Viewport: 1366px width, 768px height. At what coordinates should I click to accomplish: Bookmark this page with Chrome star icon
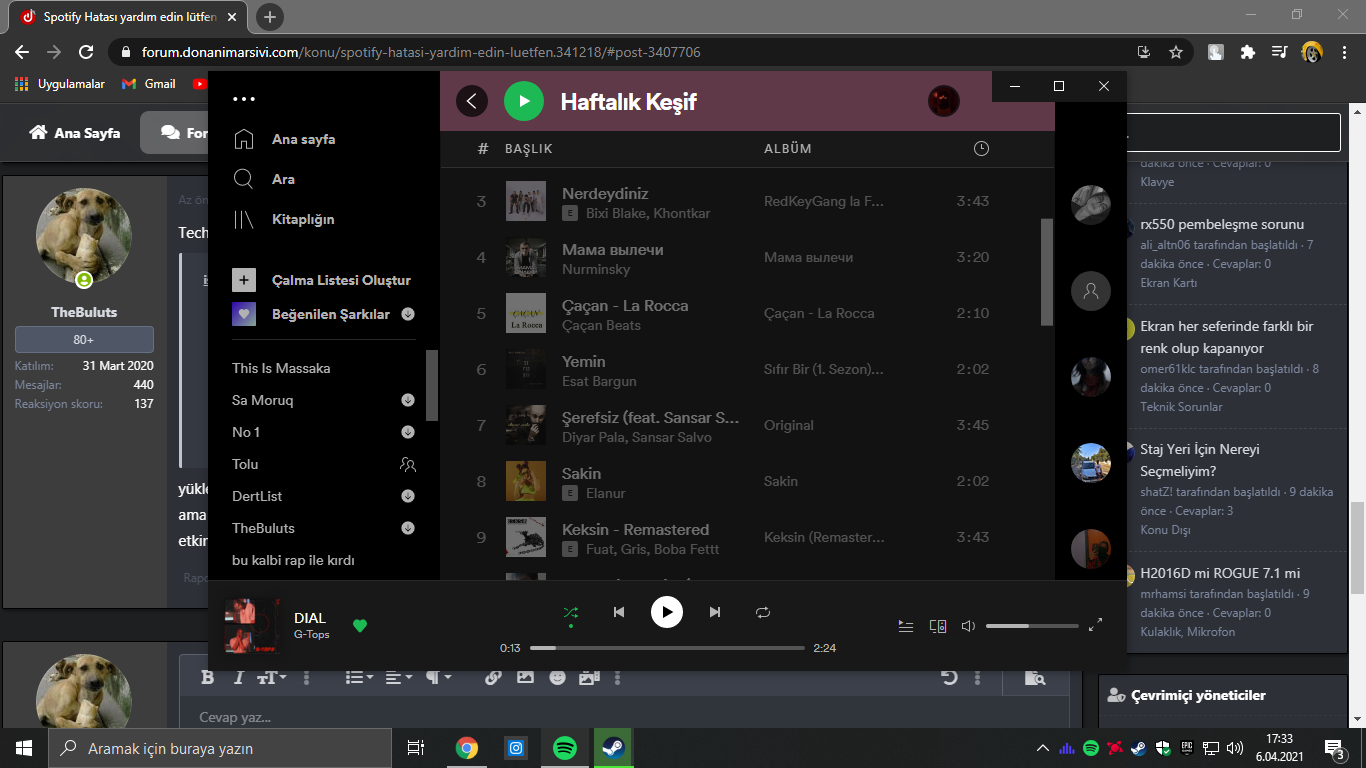tap(1176, 52)
